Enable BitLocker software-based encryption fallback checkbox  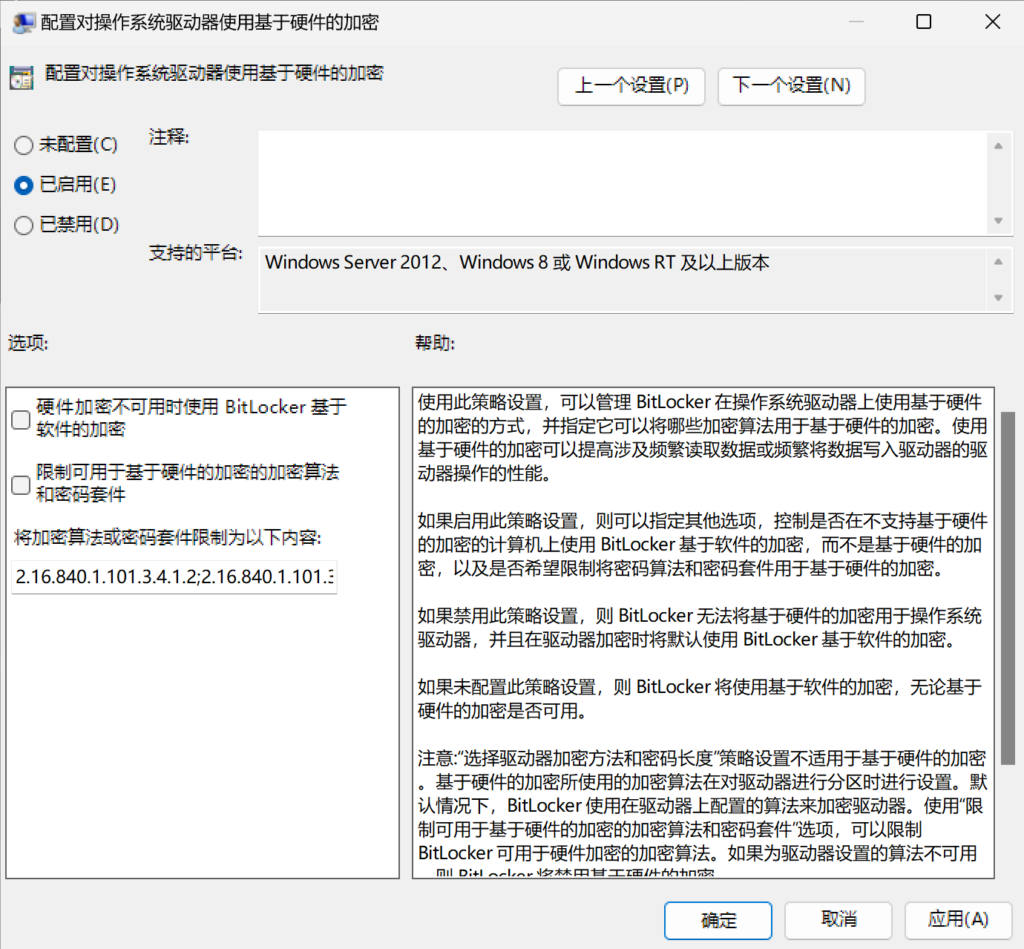tap(21, 419)
